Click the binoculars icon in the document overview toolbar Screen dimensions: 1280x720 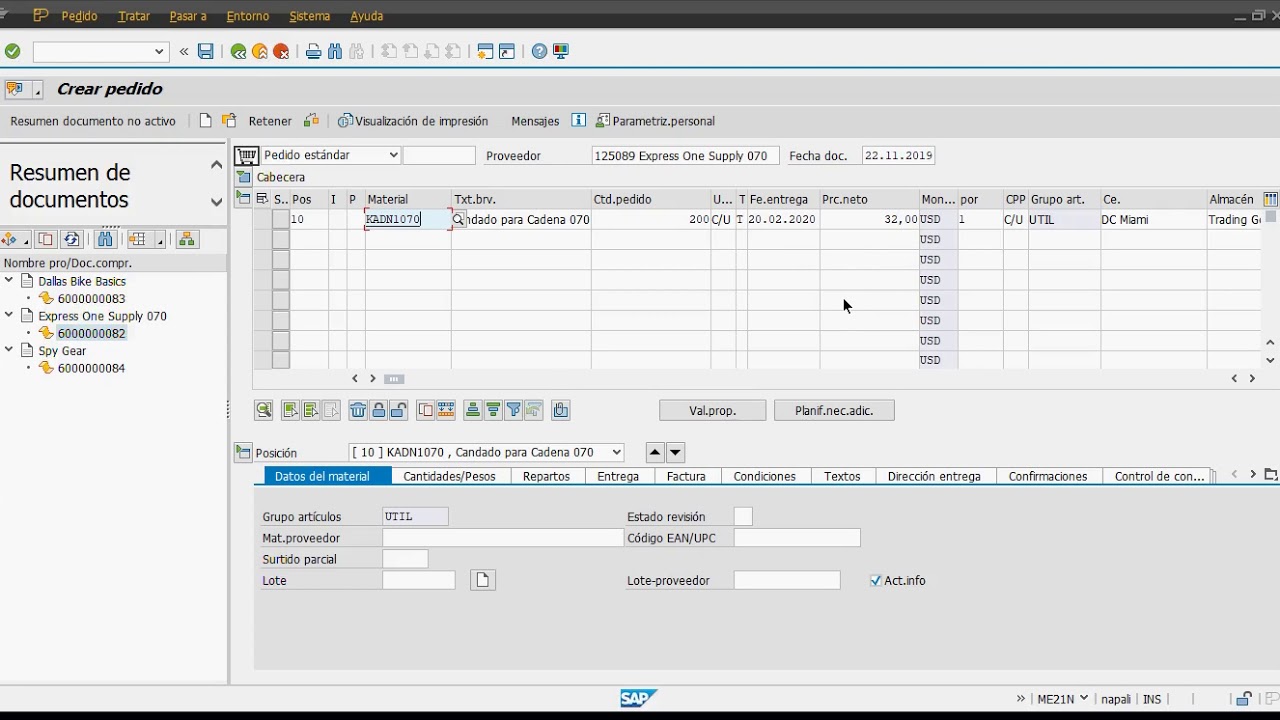tap(105, 239)
